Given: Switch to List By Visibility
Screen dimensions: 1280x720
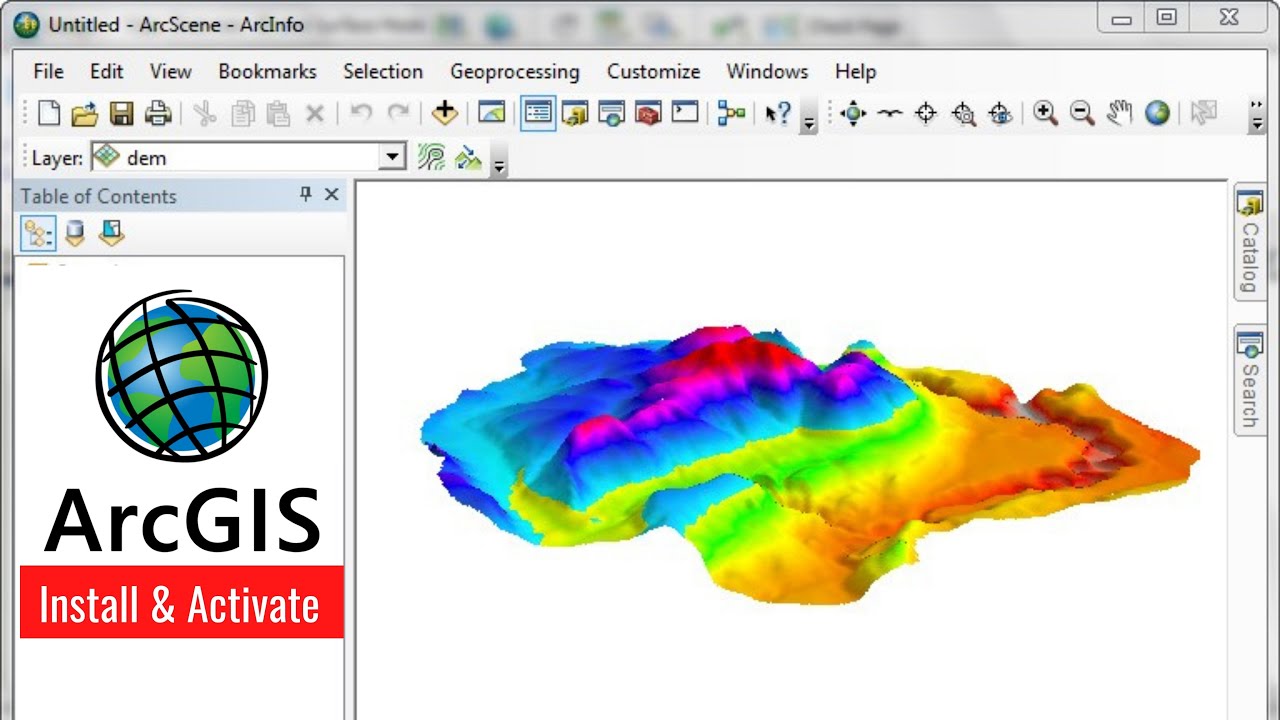Looking at the screenshot, I should tap(110, 234).
